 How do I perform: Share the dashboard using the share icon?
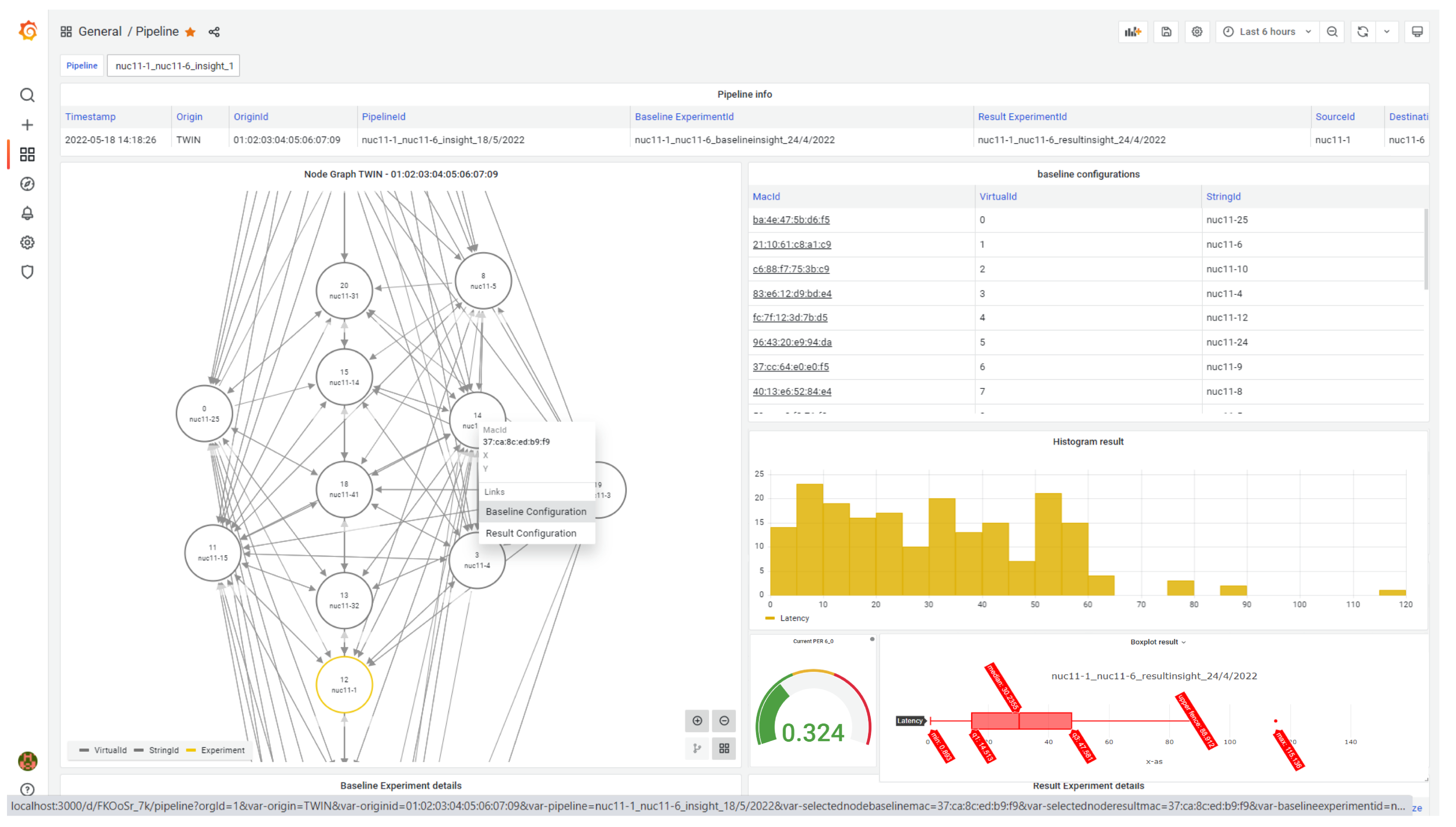[213, 32]
